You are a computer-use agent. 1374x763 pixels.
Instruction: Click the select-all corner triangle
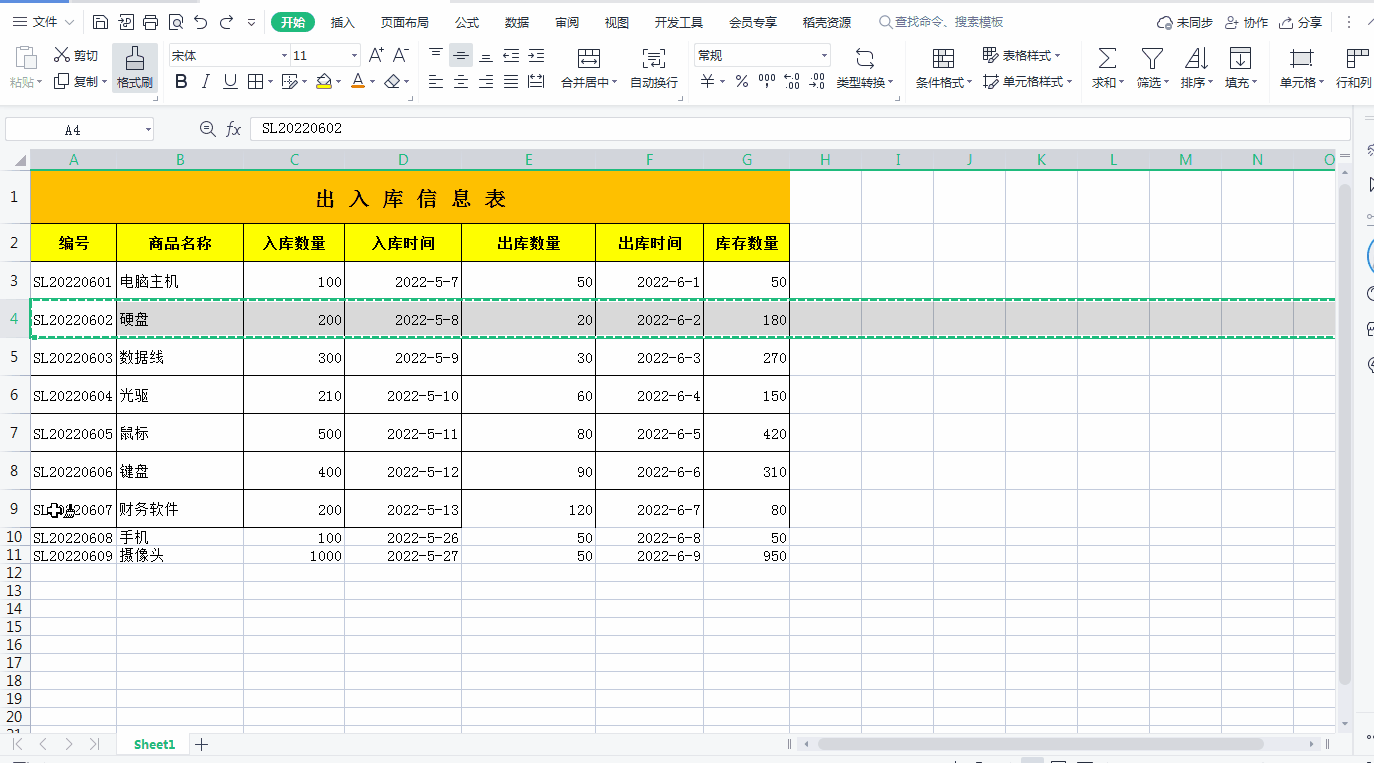point(19,160)
